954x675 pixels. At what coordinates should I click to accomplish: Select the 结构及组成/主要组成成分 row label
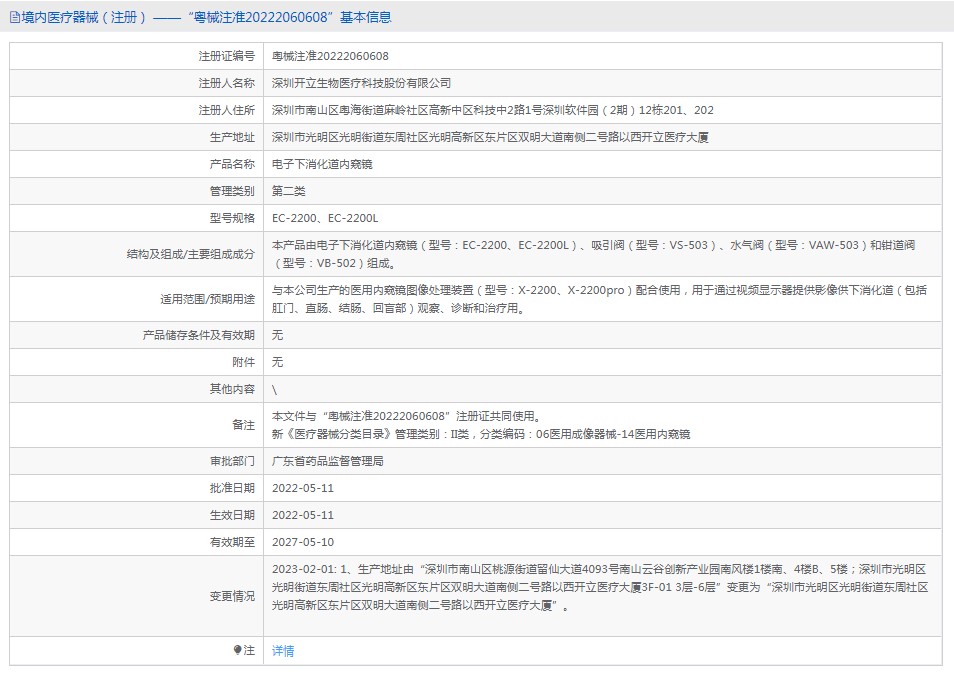(x=190, y=254)
